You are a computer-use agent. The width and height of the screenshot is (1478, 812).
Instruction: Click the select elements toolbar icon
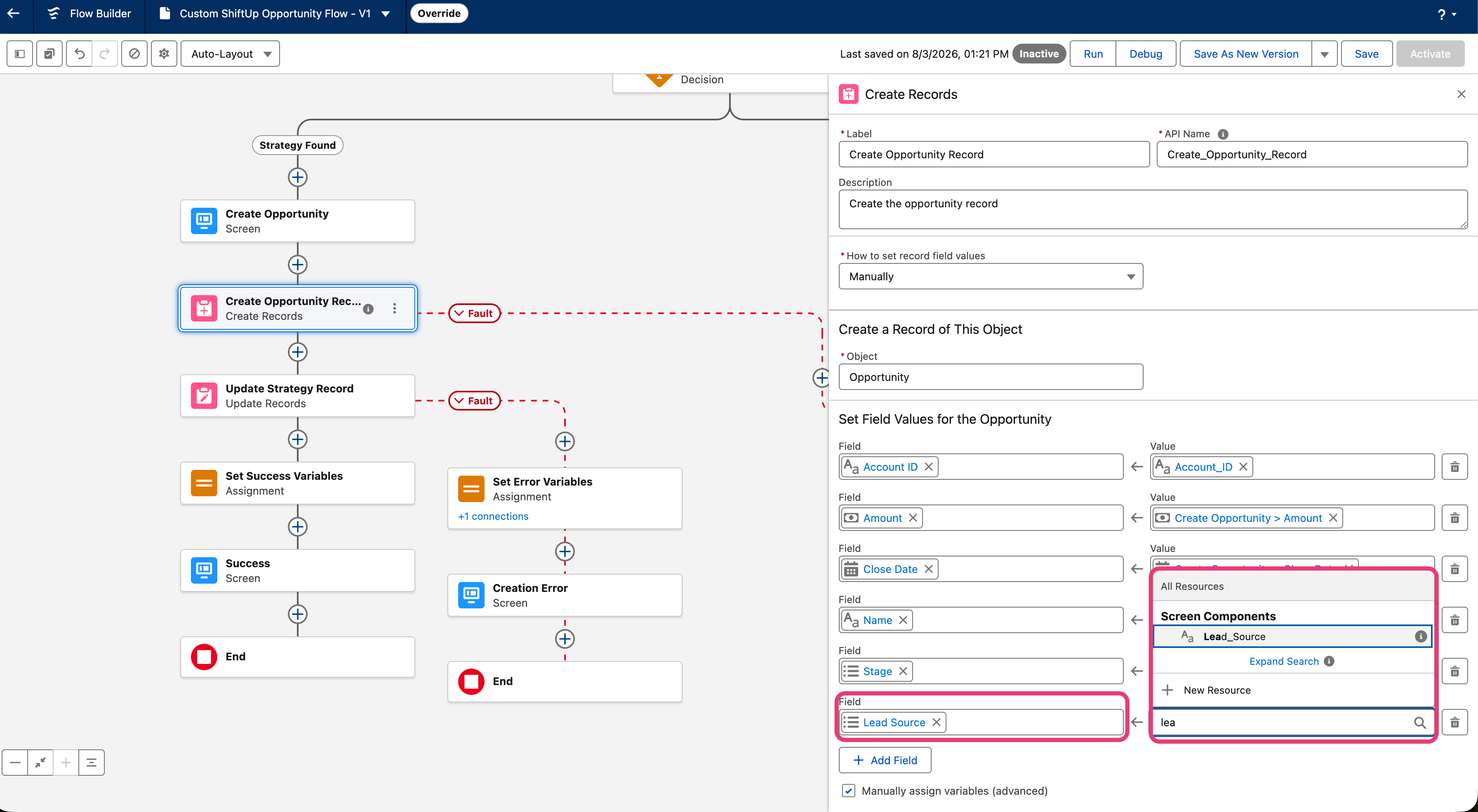[x=49, y=54]
